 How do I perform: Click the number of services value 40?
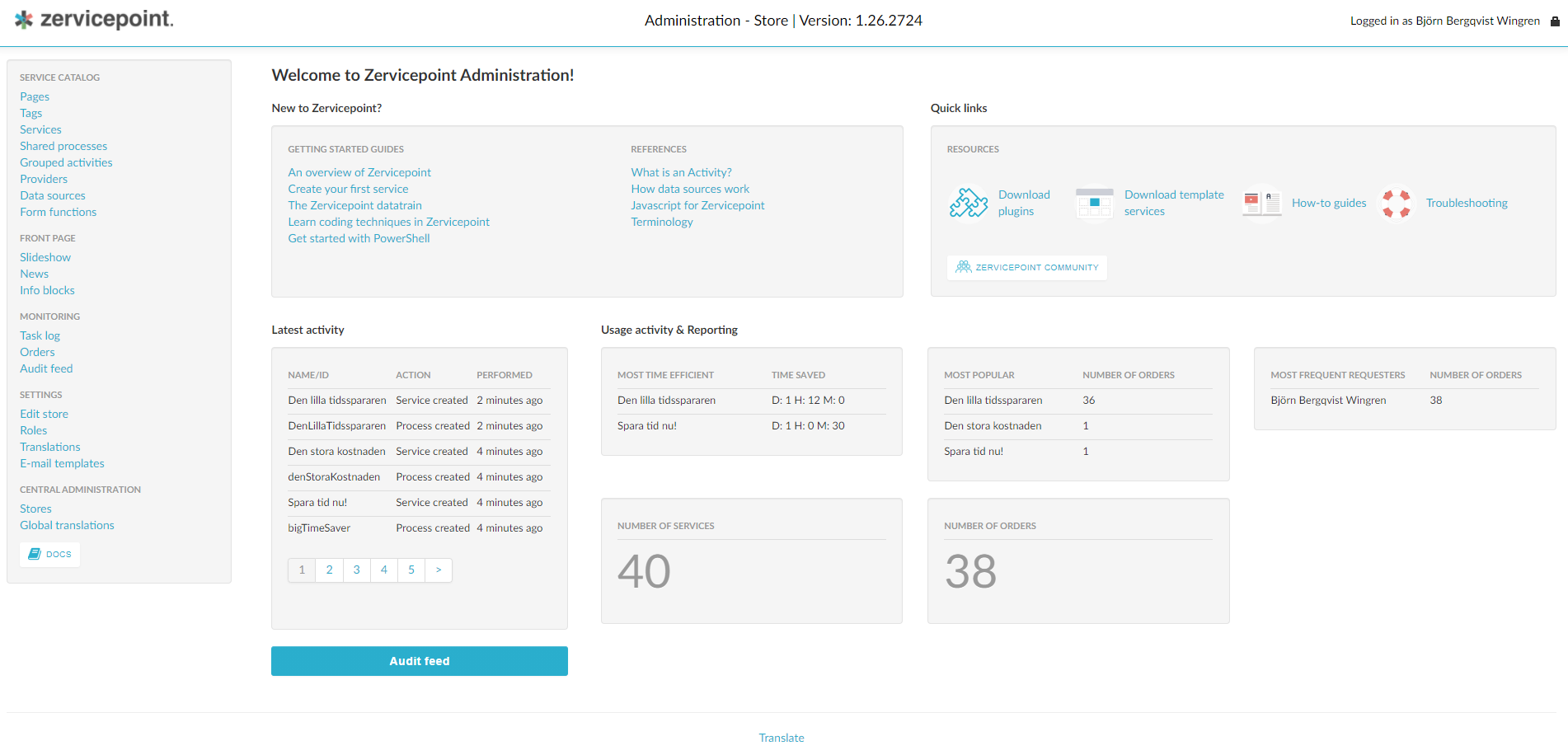(x=644, y=571)
